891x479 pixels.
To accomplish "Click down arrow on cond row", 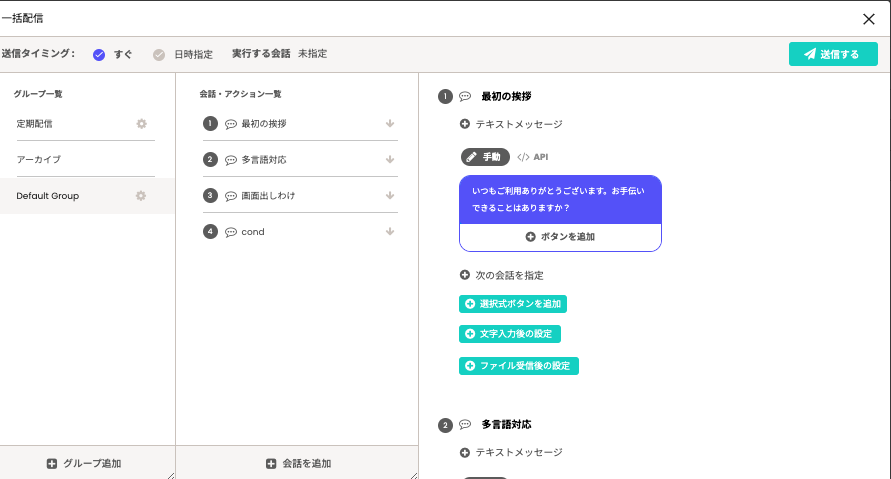I will [389, 232].
